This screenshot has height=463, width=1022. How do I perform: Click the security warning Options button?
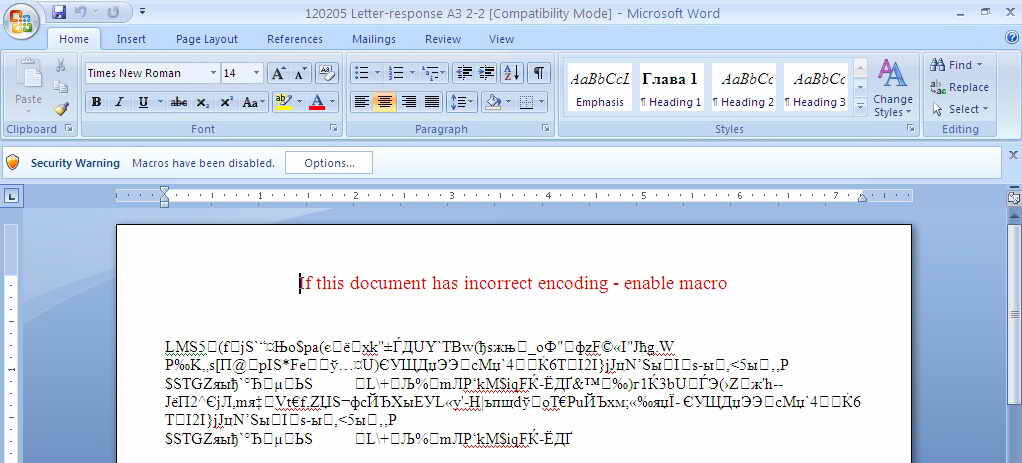[329, 163]
